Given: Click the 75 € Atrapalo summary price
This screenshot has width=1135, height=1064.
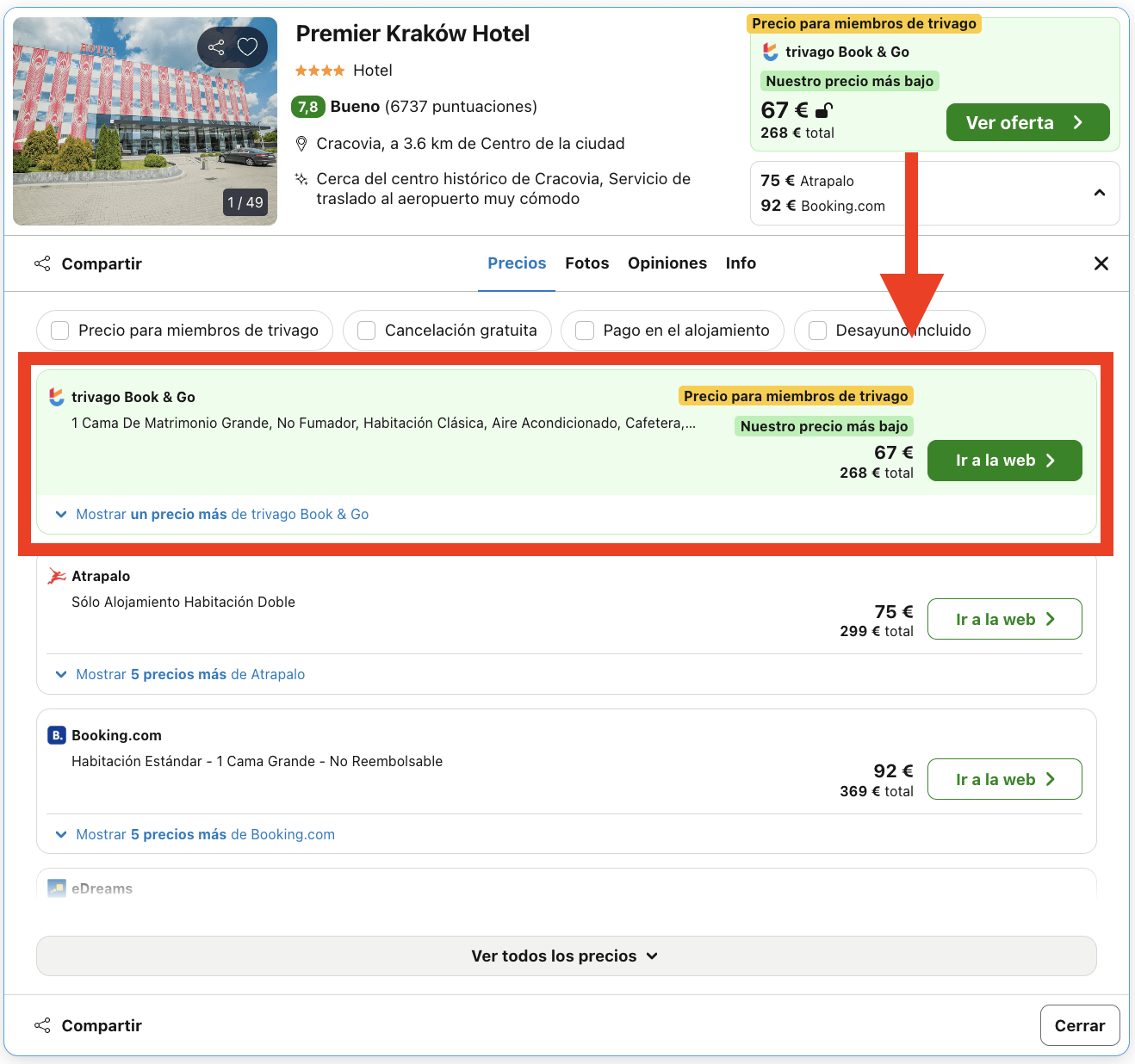Looking at the screenshot, I should coord(807,181).
